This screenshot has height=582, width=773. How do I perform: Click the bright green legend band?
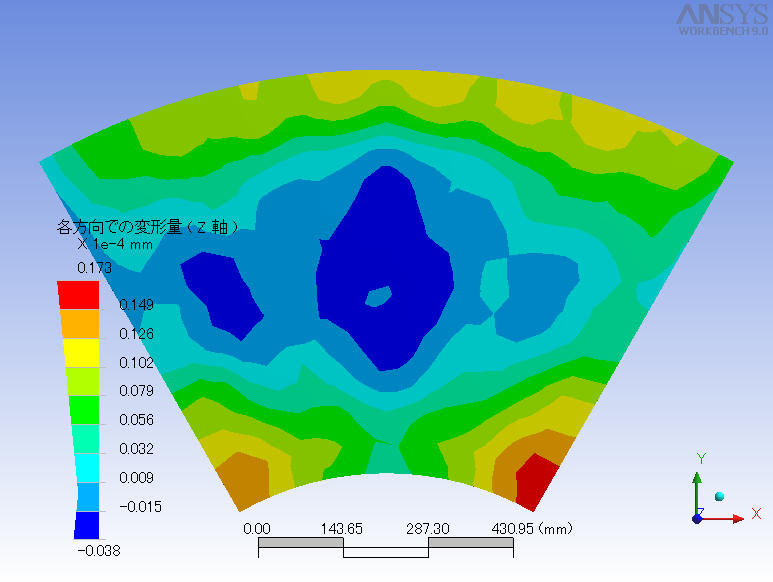84,410
